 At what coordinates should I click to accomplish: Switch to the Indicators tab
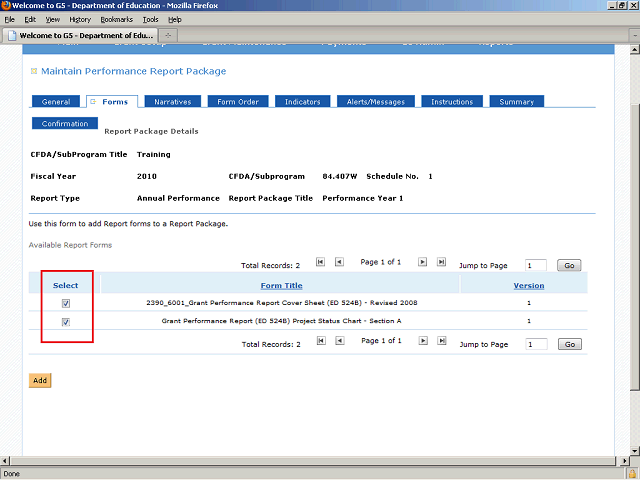[x=302, y=102]
